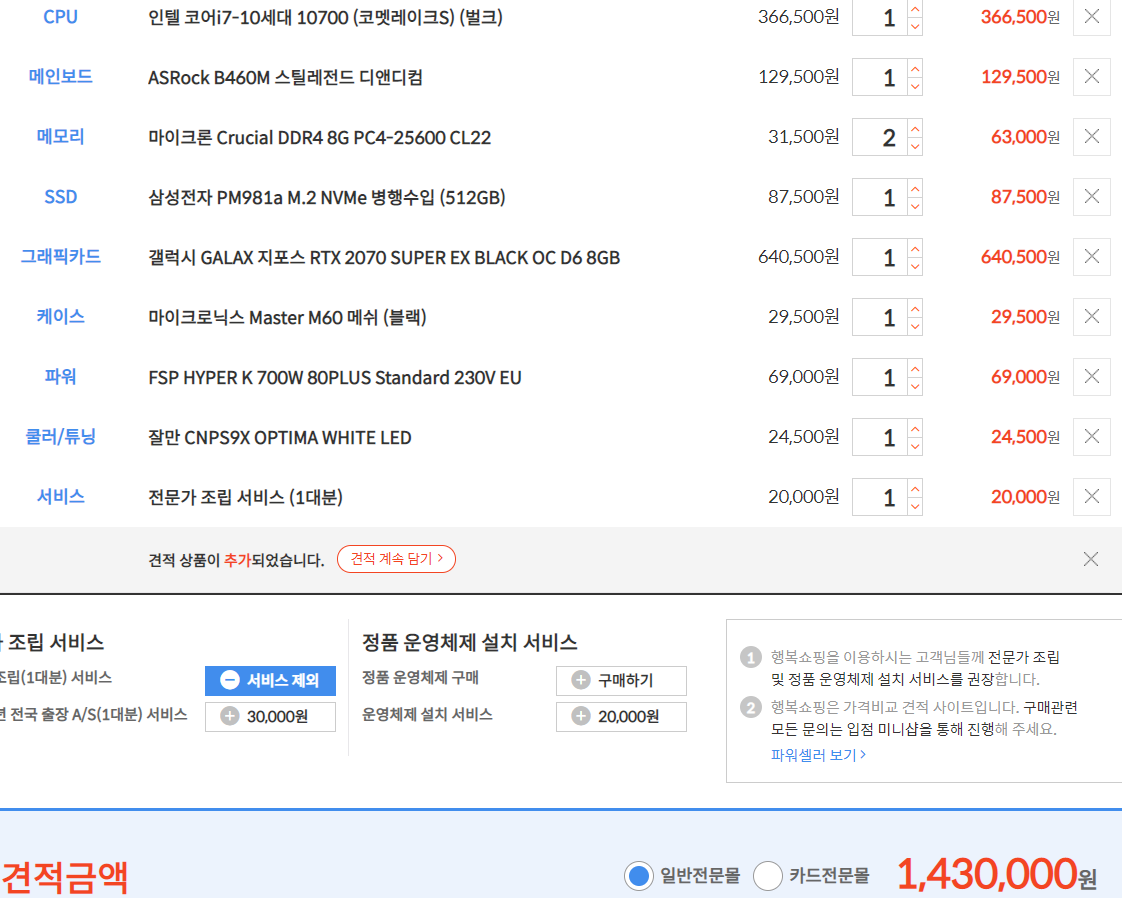Open the CPU category link
The width and height of the screenshot is (1122, 898).
point(60,16)
